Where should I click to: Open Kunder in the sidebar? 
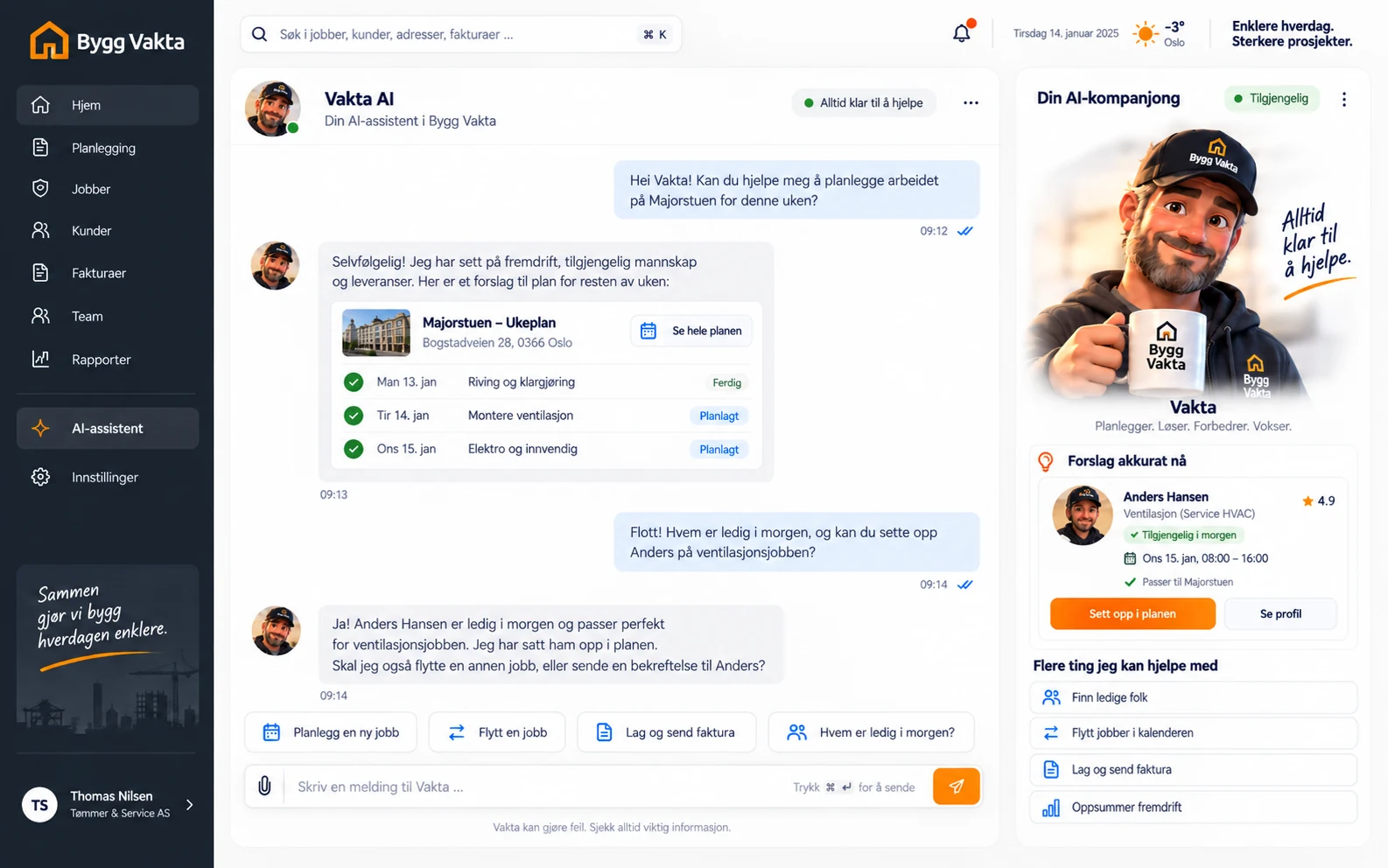click(108, 231)
